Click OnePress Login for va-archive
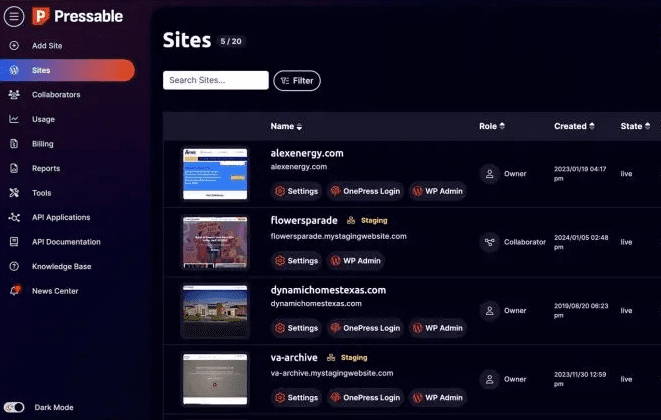 tap(365, 397)
